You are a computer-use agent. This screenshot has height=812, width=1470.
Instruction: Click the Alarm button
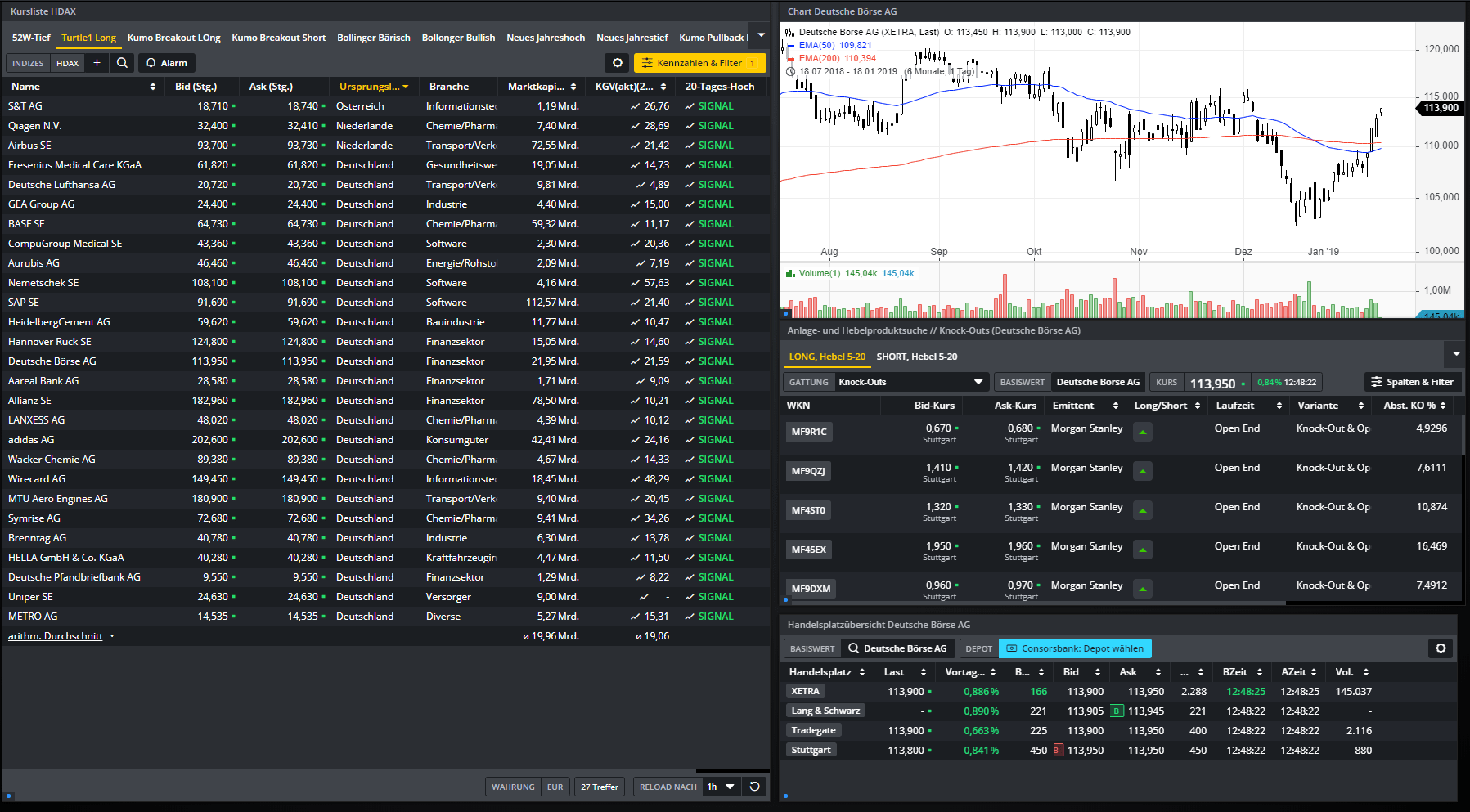click(166, 63)
